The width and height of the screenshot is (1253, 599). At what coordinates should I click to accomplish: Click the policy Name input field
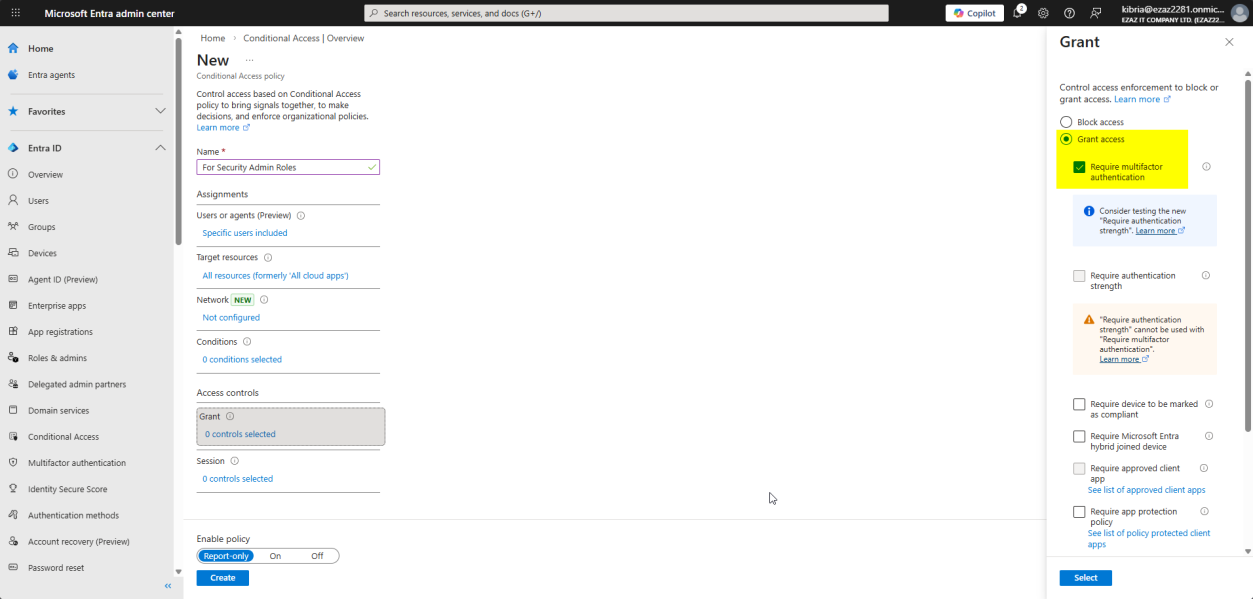[x=288, y=167]
